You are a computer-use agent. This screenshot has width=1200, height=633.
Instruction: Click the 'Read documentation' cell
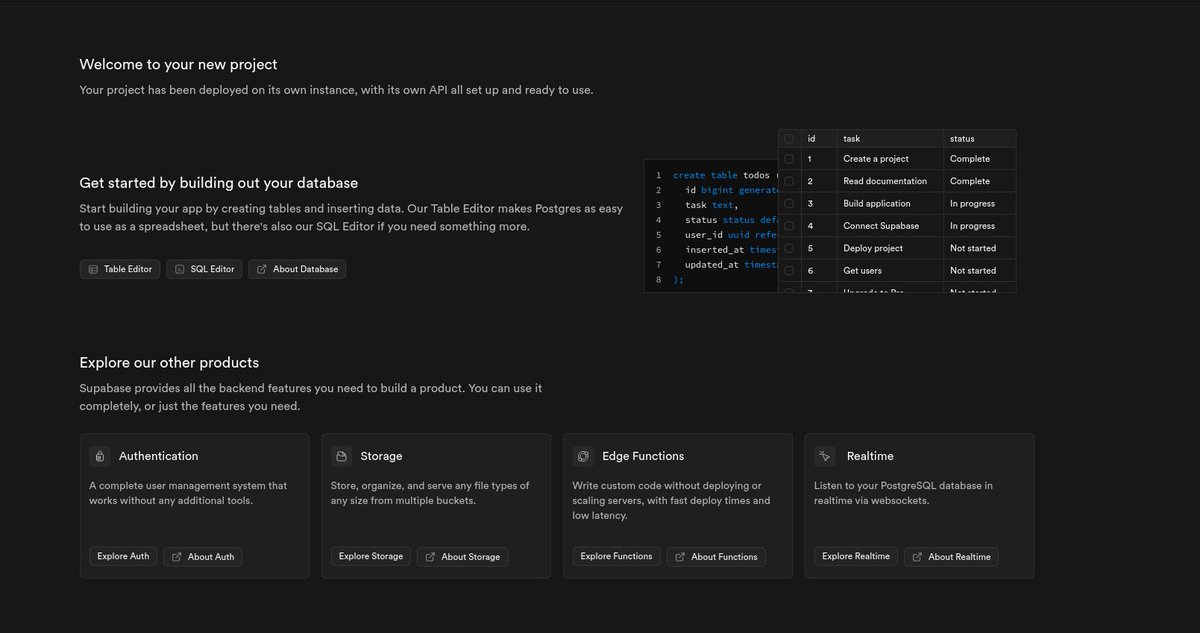tap(890, 181)
